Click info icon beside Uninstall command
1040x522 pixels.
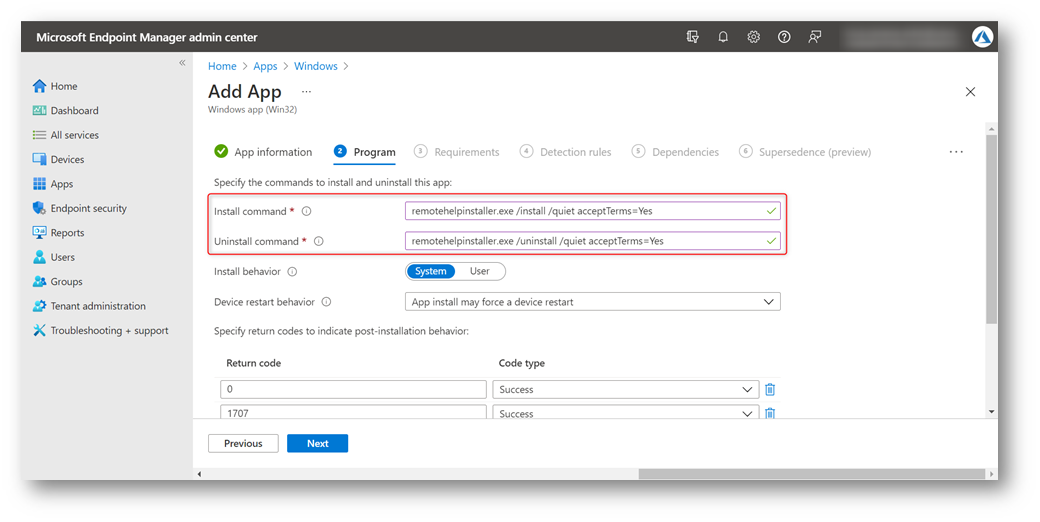pos(318,241)
